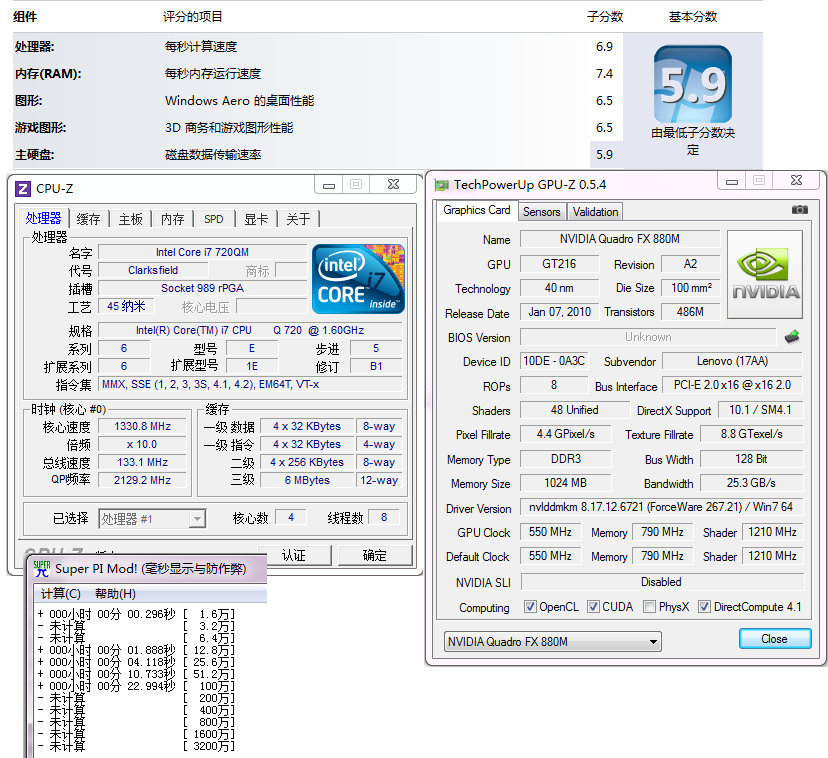Open the 显卡 tab in CPU-Z
The width and height of the screenshot is (828, 758).
click(256, 219)
